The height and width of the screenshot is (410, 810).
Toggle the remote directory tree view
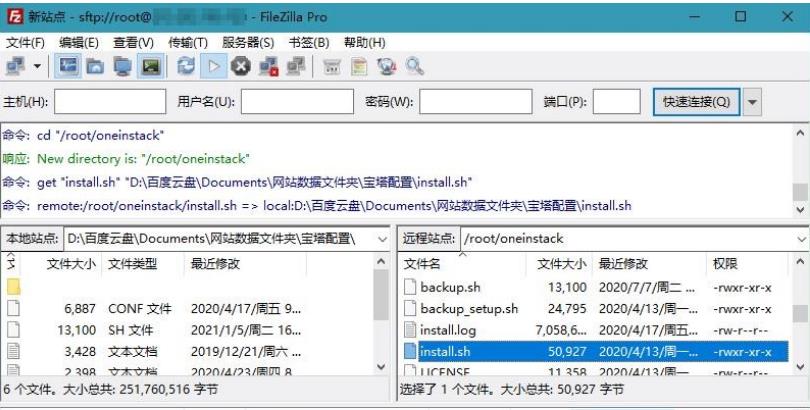point(123,67)
